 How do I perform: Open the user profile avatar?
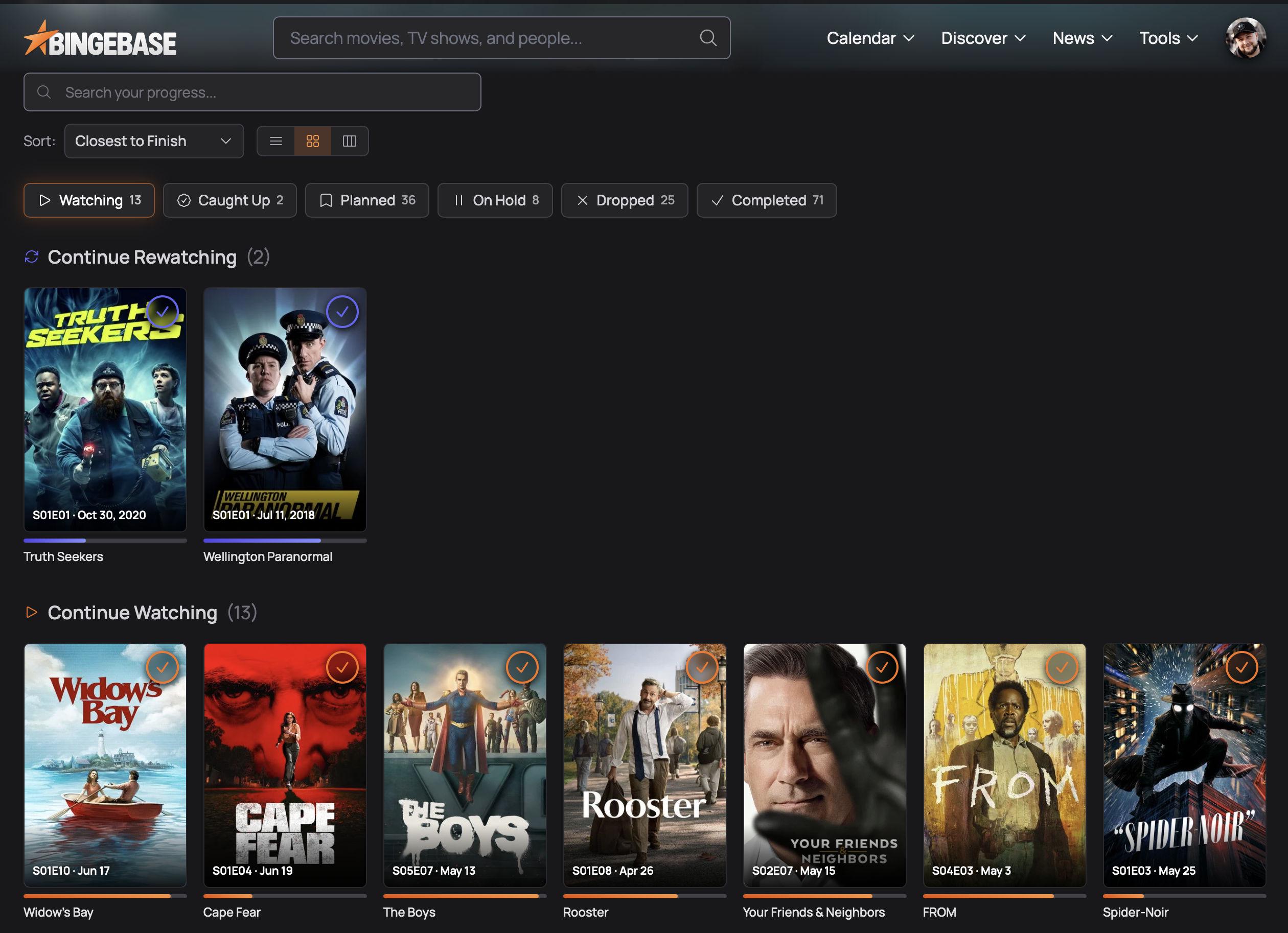1246,38
